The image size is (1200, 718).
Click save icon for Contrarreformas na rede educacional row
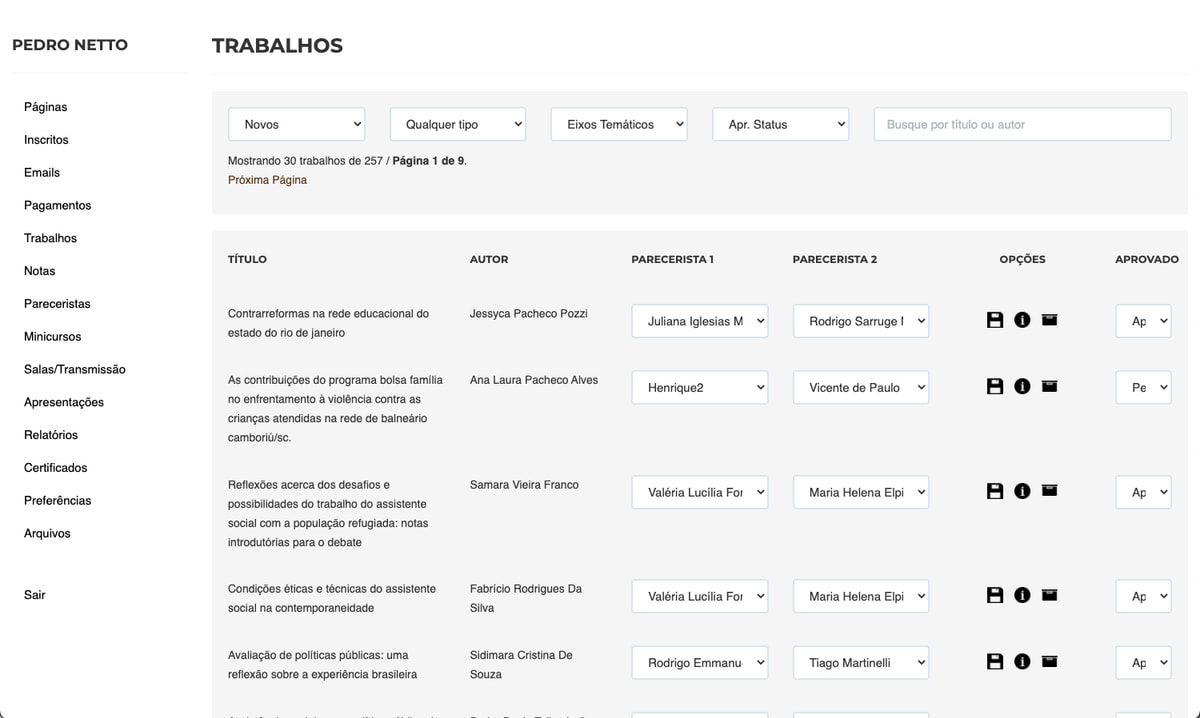[995, 320]
